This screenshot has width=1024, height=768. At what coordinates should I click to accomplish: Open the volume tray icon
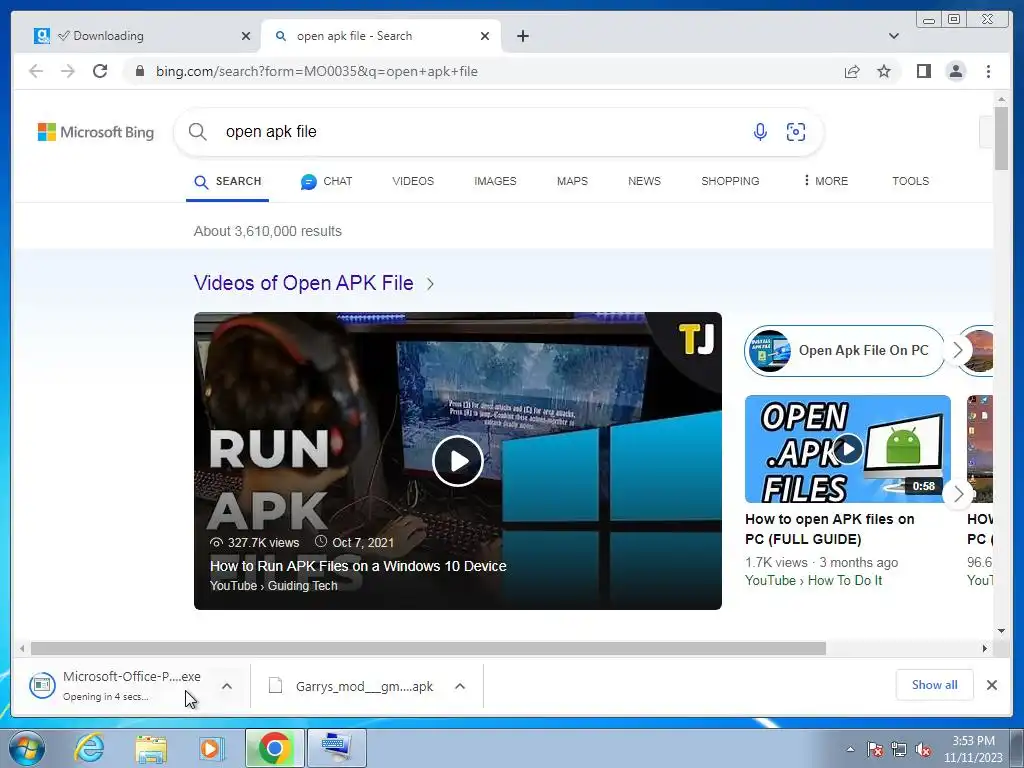coord(923,749)
